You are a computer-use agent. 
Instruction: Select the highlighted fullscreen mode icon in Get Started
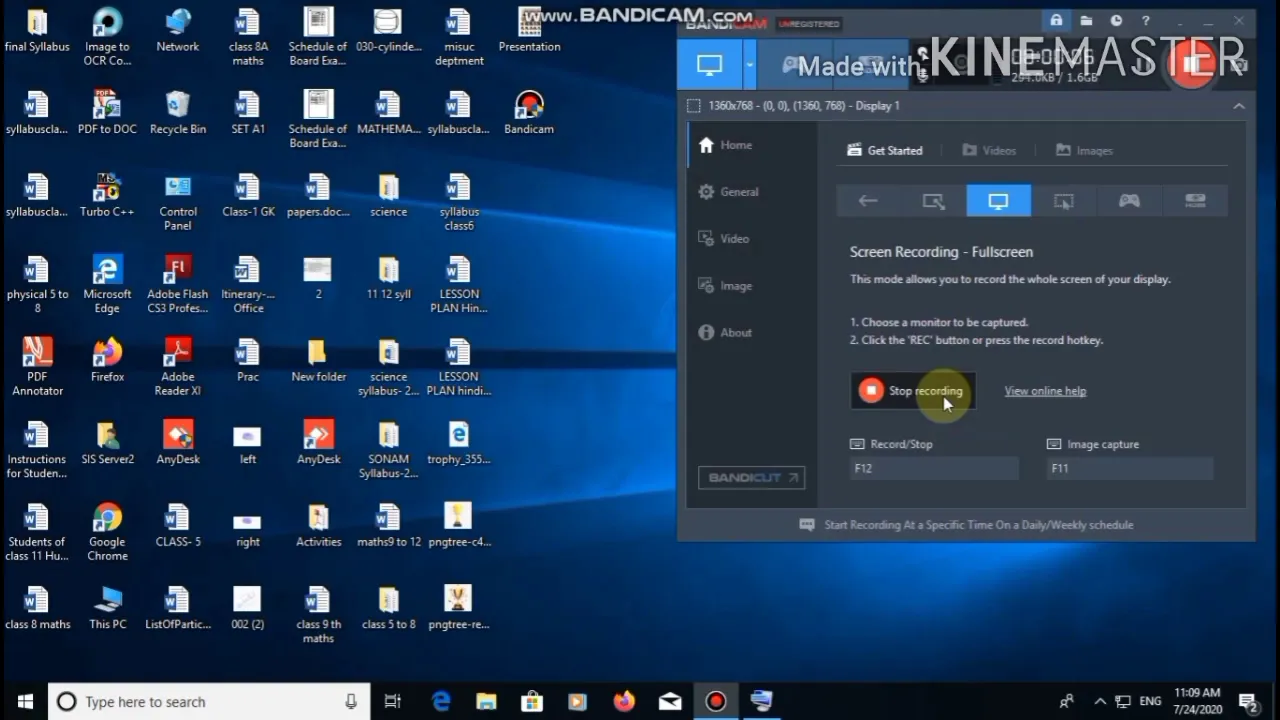point(998,201)
